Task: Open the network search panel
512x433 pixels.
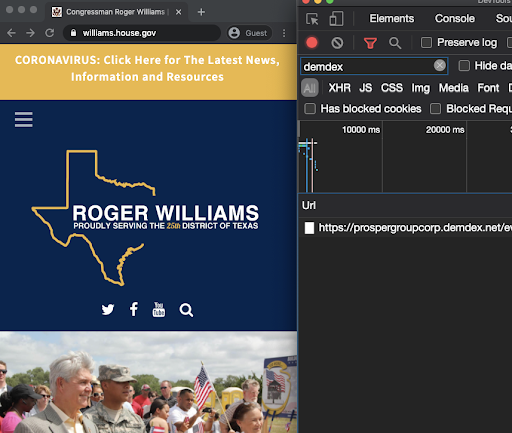Action: (395, 43)
